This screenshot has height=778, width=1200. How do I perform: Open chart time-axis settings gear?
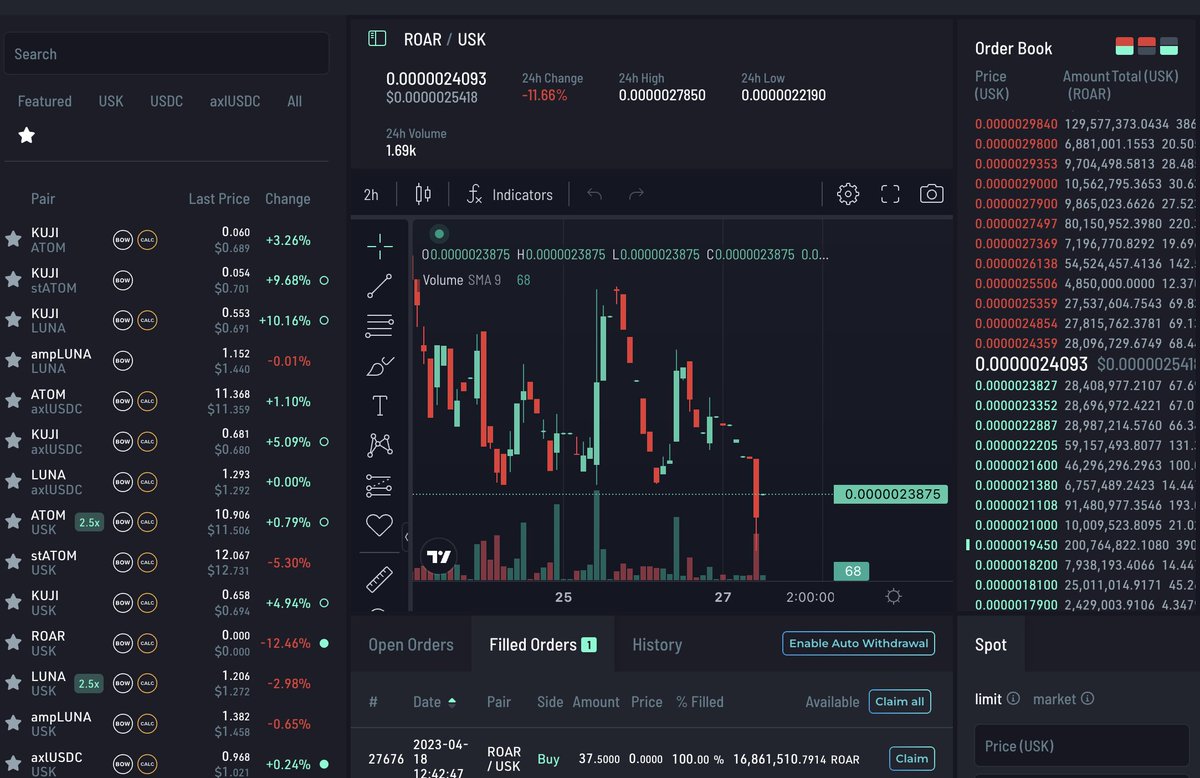pos(894,596)
